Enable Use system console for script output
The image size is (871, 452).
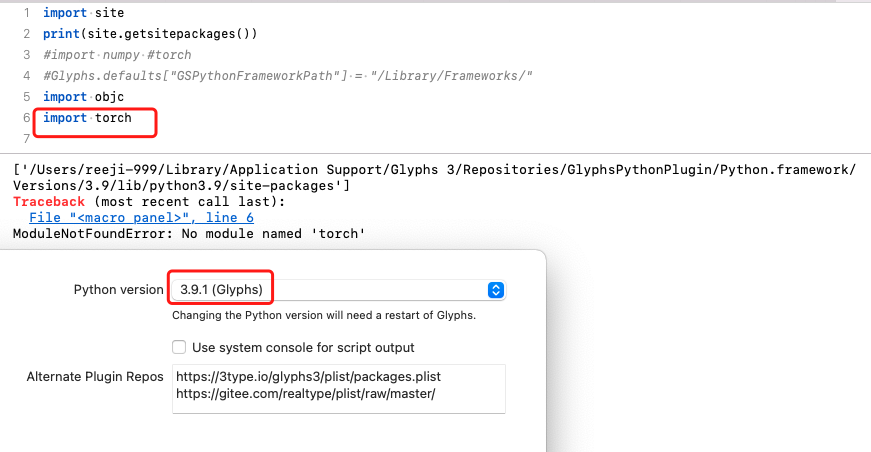[x=179, y=347]
